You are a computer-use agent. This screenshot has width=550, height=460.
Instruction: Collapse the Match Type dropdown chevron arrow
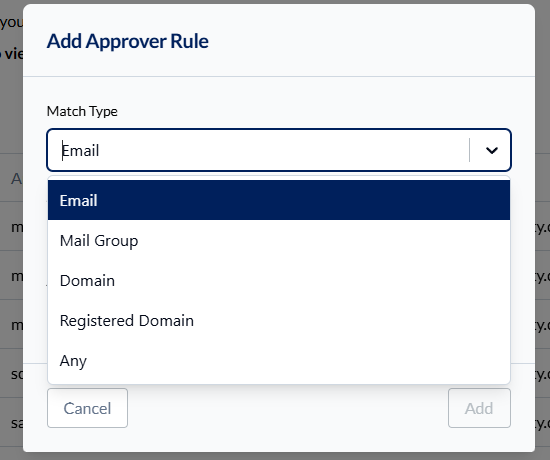click(492, 150)
